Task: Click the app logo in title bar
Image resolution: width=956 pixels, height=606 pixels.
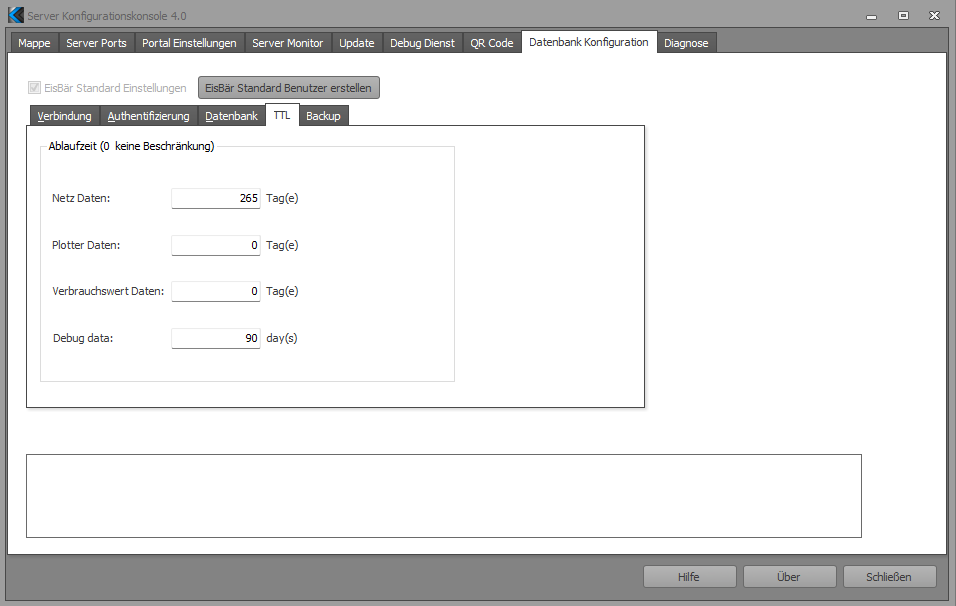Action: pyautogui.click(x=16, y=15)
